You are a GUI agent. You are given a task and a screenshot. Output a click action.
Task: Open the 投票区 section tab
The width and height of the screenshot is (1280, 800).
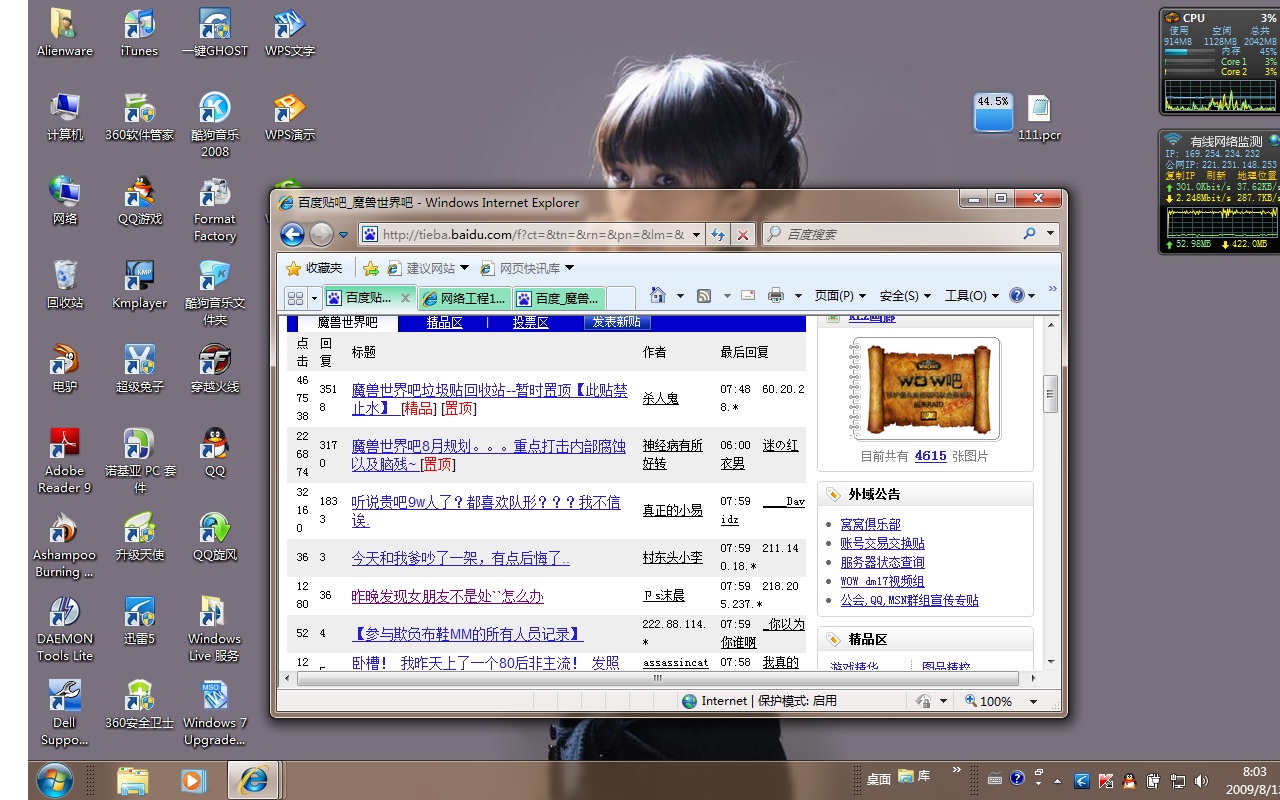[x=531, y=323]
